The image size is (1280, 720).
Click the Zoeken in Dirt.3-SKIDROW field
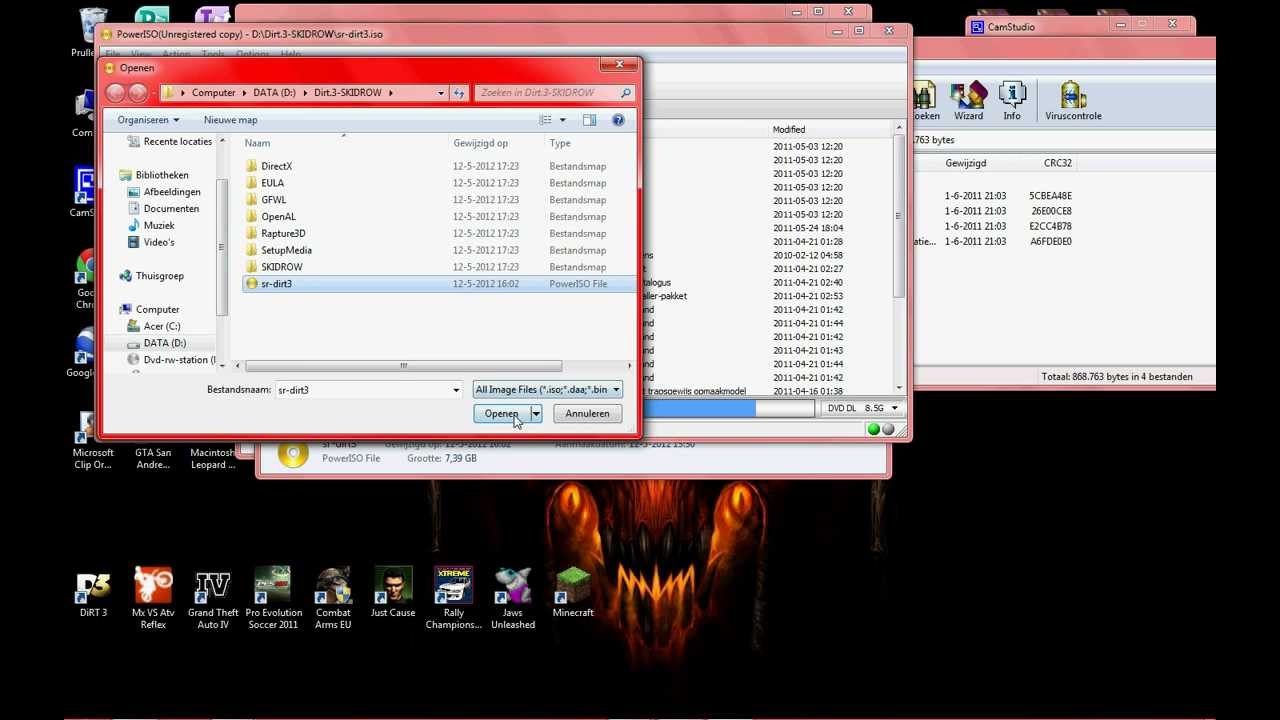[546, 93]
